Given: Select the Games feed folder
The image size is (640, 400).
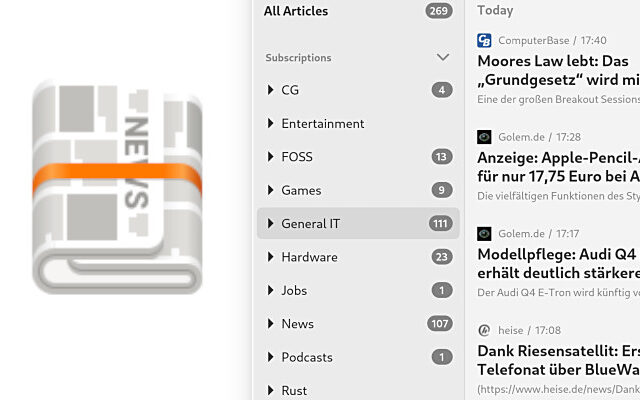Looking at the screenshot, I should pyautogui.click(x=301, y=190).
